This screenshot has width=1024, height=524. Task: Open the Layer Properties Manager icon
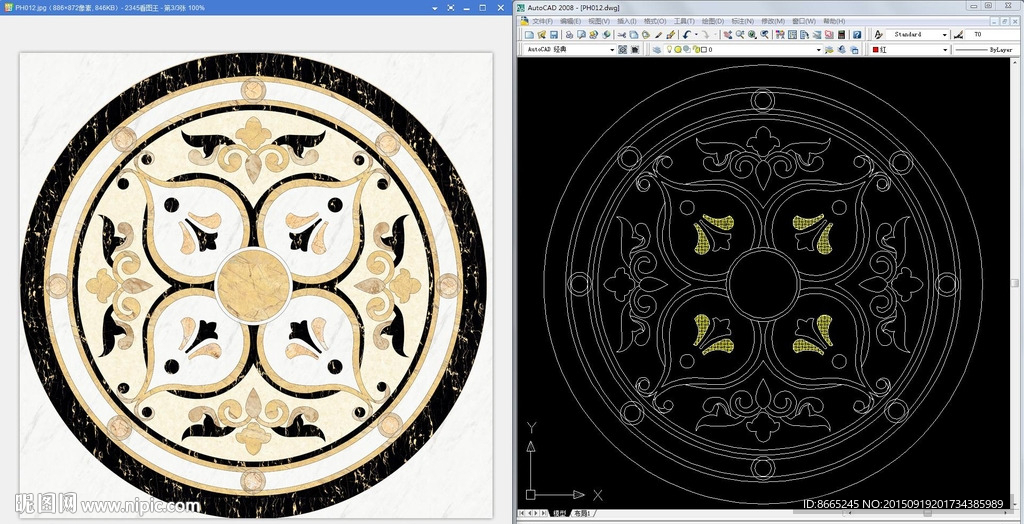[656, 49]
